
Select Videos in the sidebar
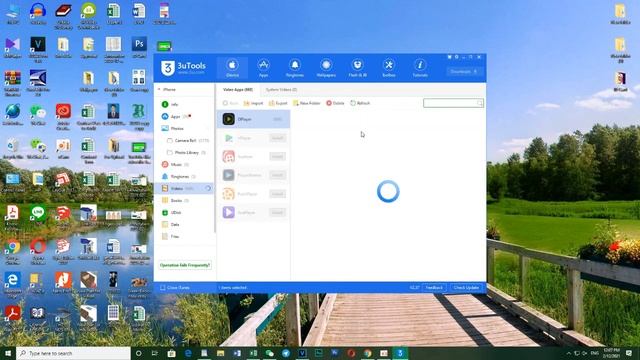coord(184,189)
